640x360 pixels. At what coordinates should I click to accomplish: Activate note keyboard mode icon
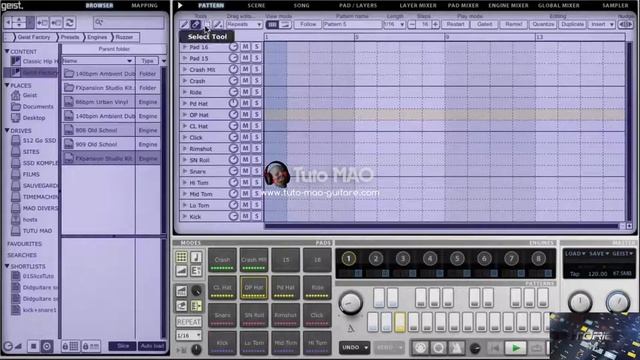click(x=196, y=257)
